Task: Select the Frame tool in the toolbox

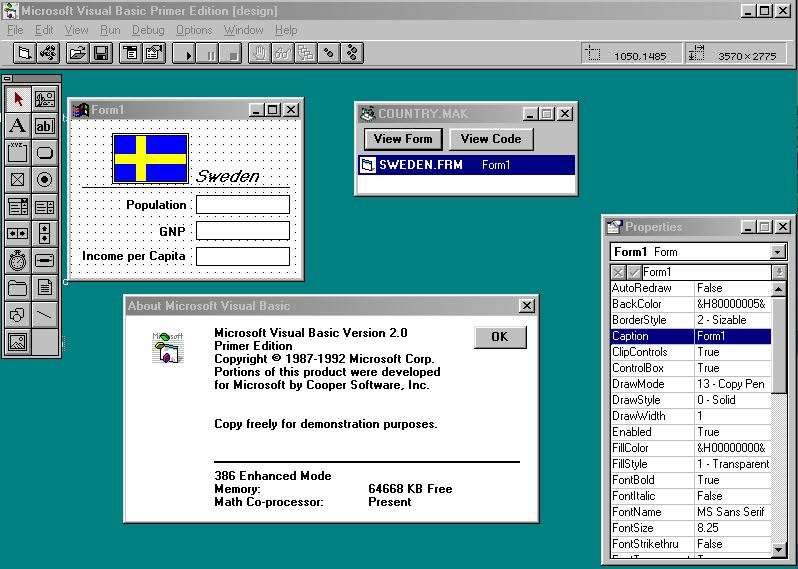Action: click(x=18, y=153)
